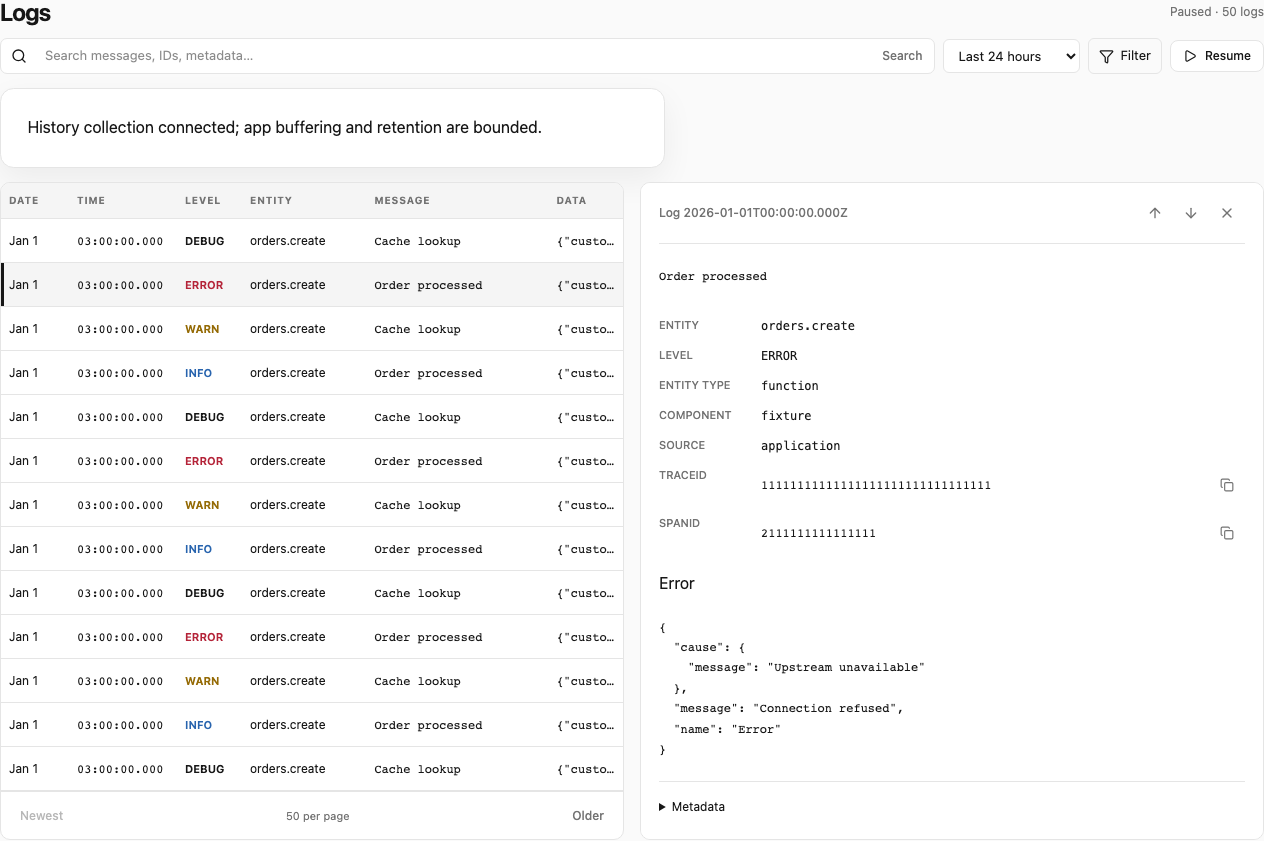Click the DATA column header
This screenshot has height=841, width=1264.
(571, 201)
